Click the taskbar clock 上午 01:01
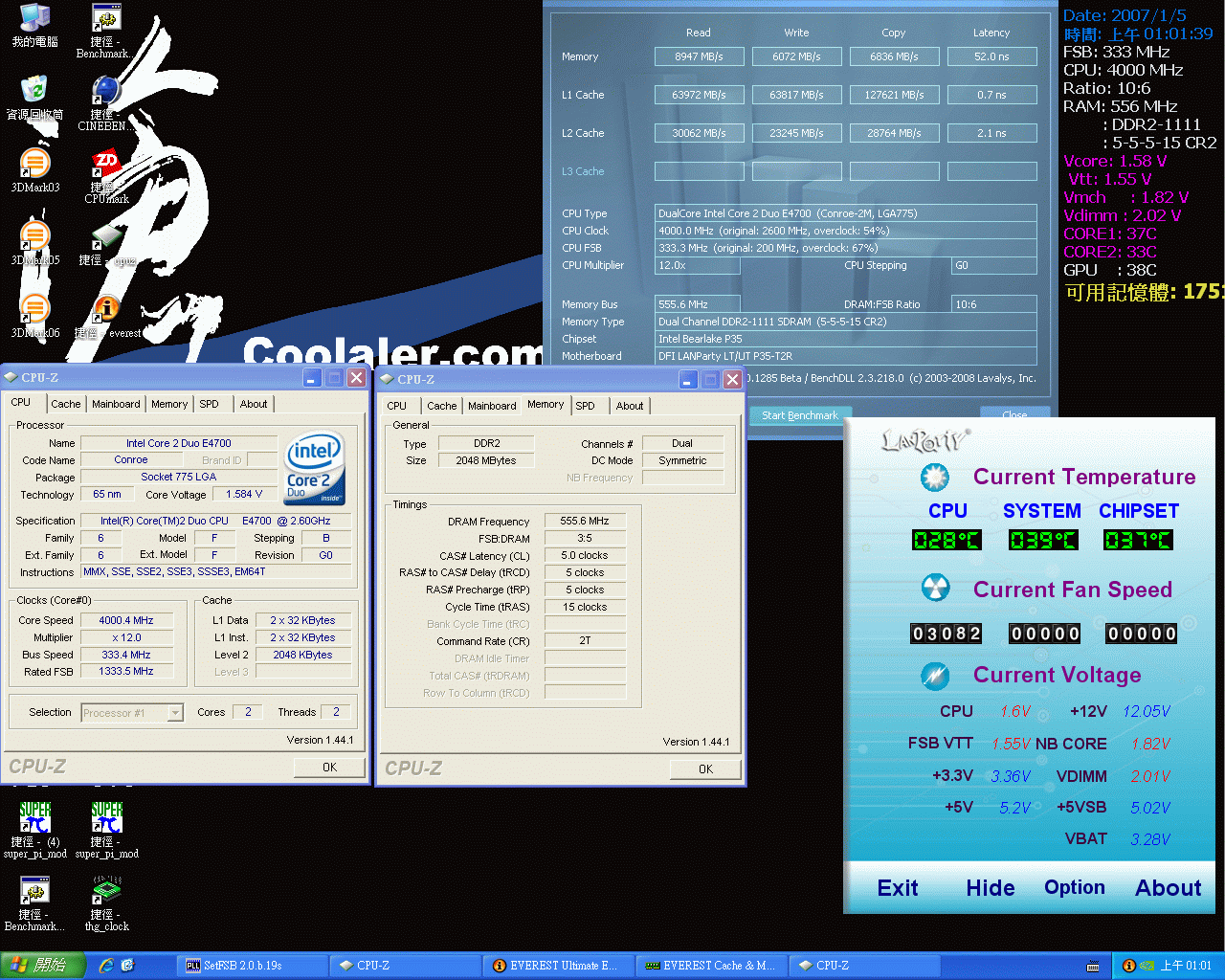Viewport: 1225px width, 980px height. pos(1186,966)
